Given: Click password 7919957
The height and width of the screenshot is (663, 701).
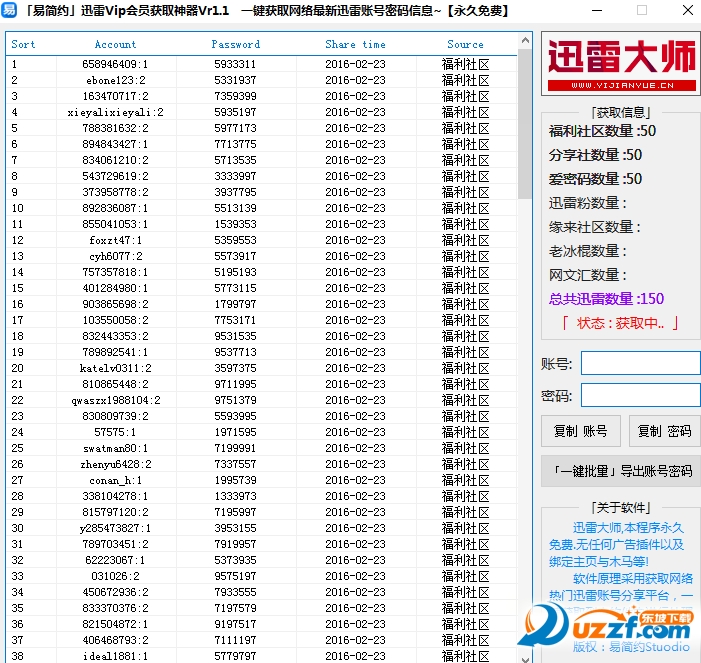Looking at the screenshot, I should coord(236,544).
